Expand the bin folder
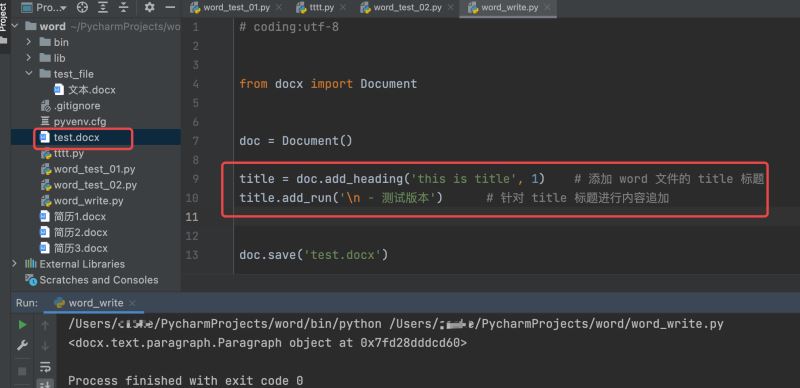The height and width of the screenshot is (388, 800). 29,42
